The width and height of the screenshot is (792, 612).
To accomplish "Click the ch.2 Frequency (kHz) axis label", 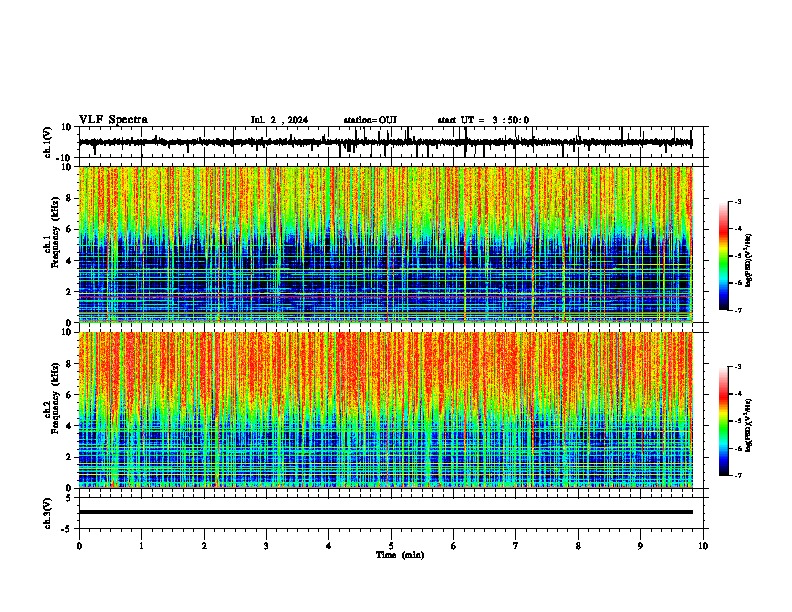I will click(53, 398).
